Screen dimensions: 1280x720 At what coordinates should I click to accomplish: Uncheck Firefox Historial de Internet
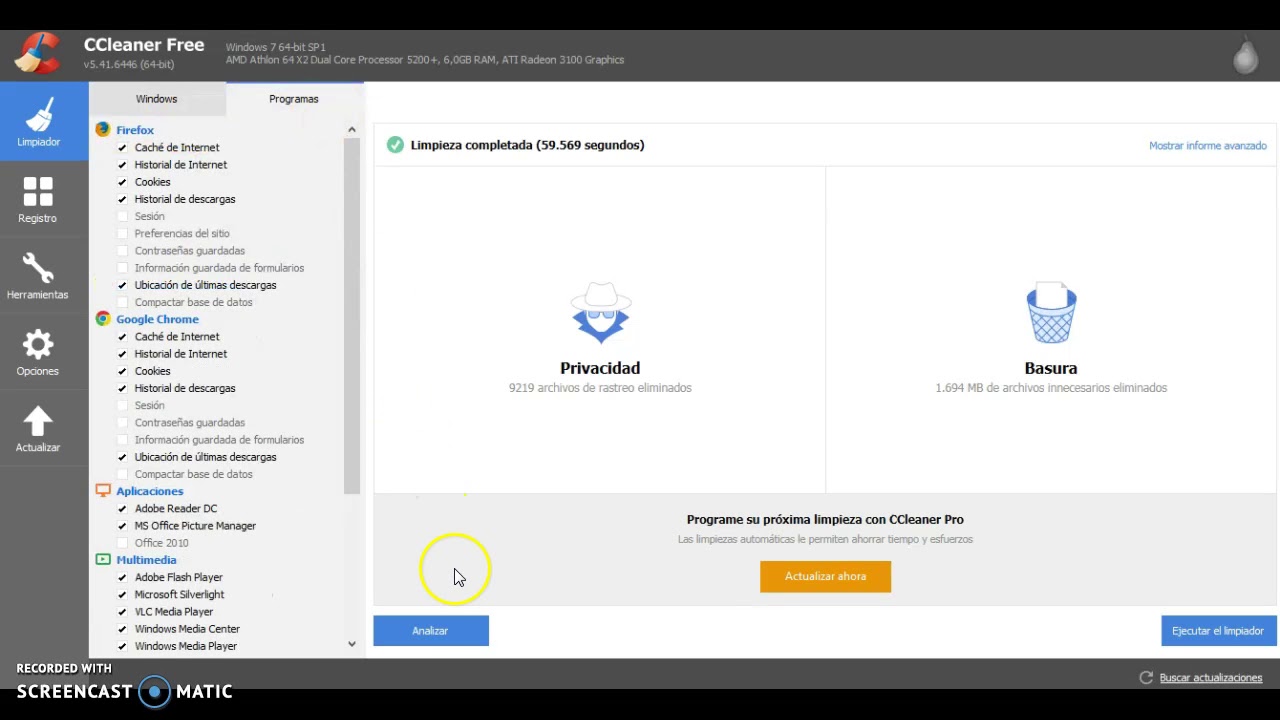point(122,164)
